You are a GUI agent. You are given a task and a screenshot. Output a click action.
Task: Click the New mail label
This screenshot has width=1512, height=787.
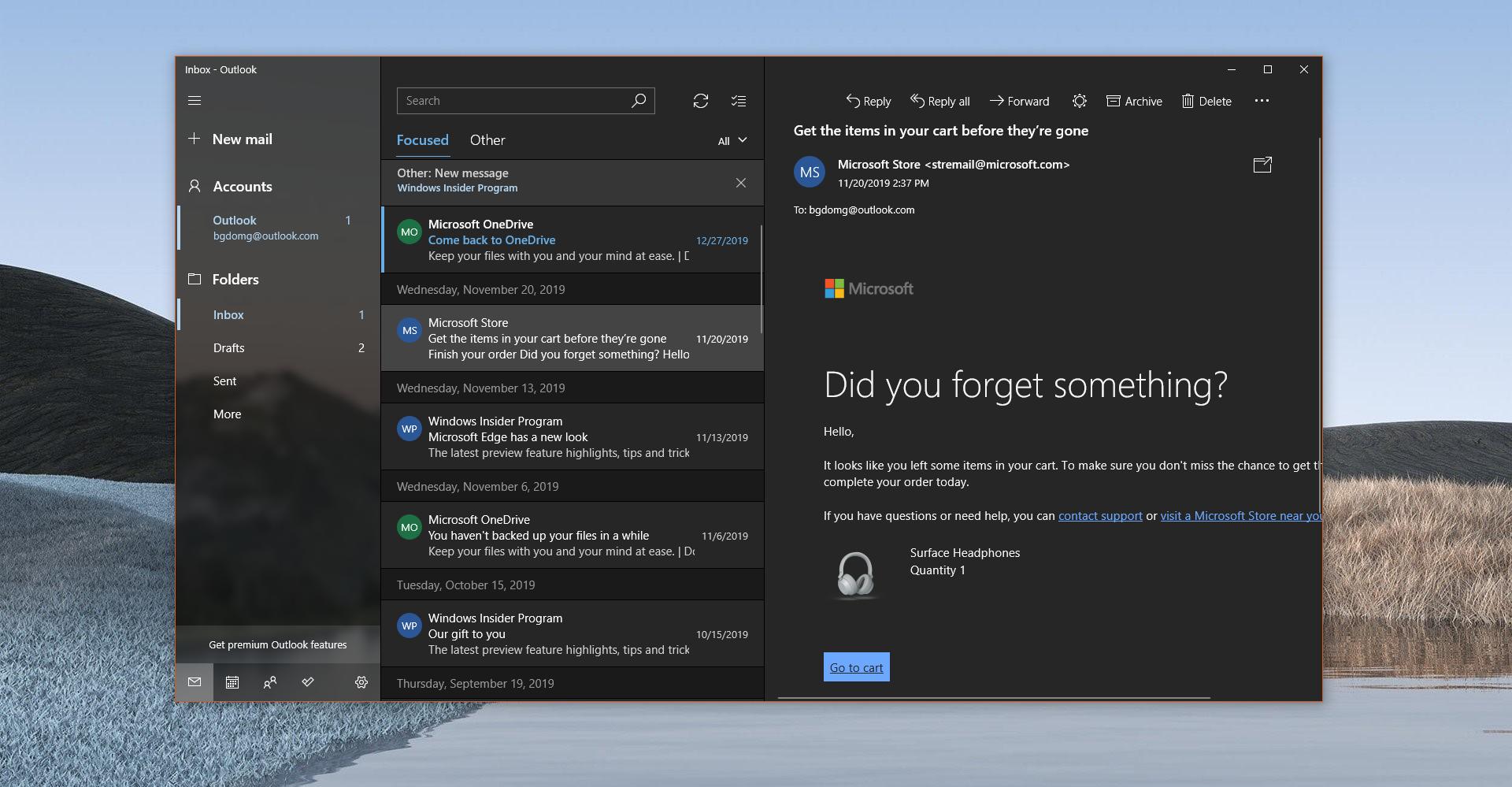click(243, 139)
